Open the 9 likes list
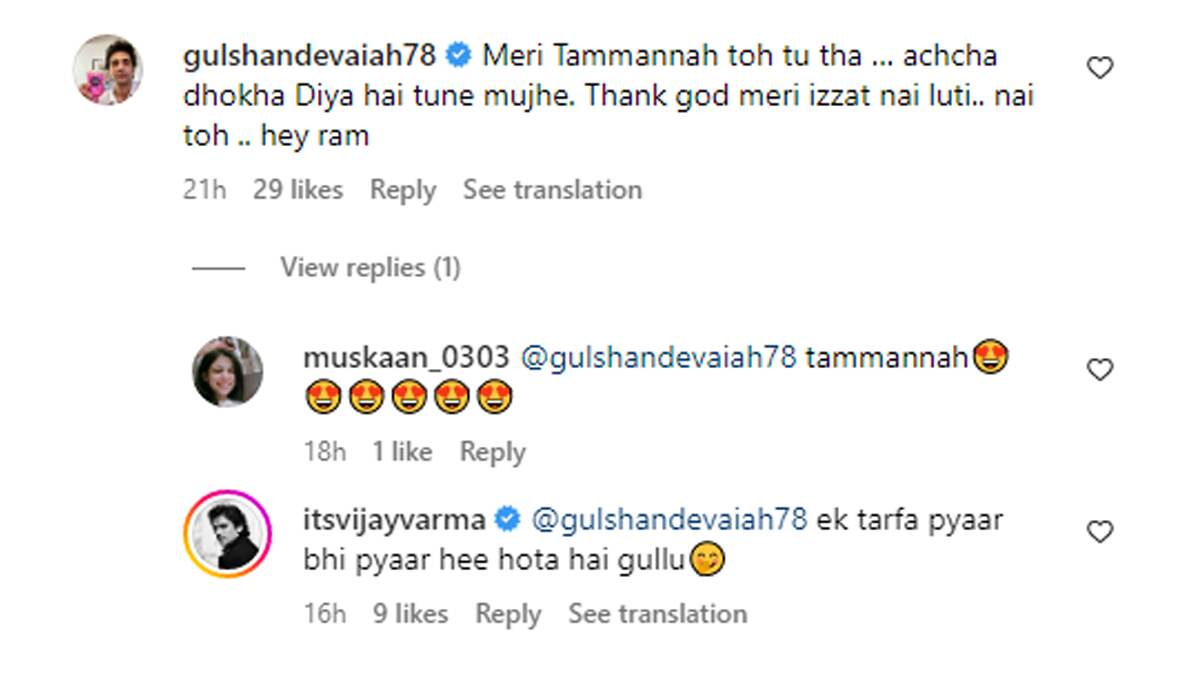This screenshot has height=675, width=1200. [x=411, y=614]
